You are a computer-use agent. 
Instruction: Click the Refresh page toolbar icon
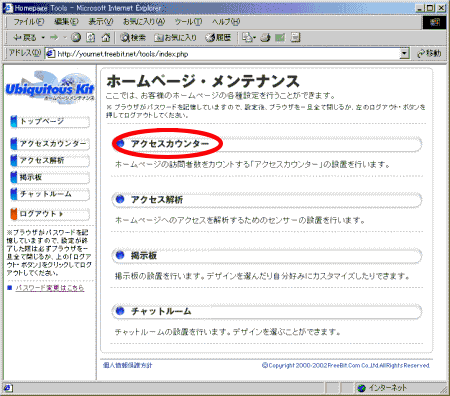coord(91,38)
